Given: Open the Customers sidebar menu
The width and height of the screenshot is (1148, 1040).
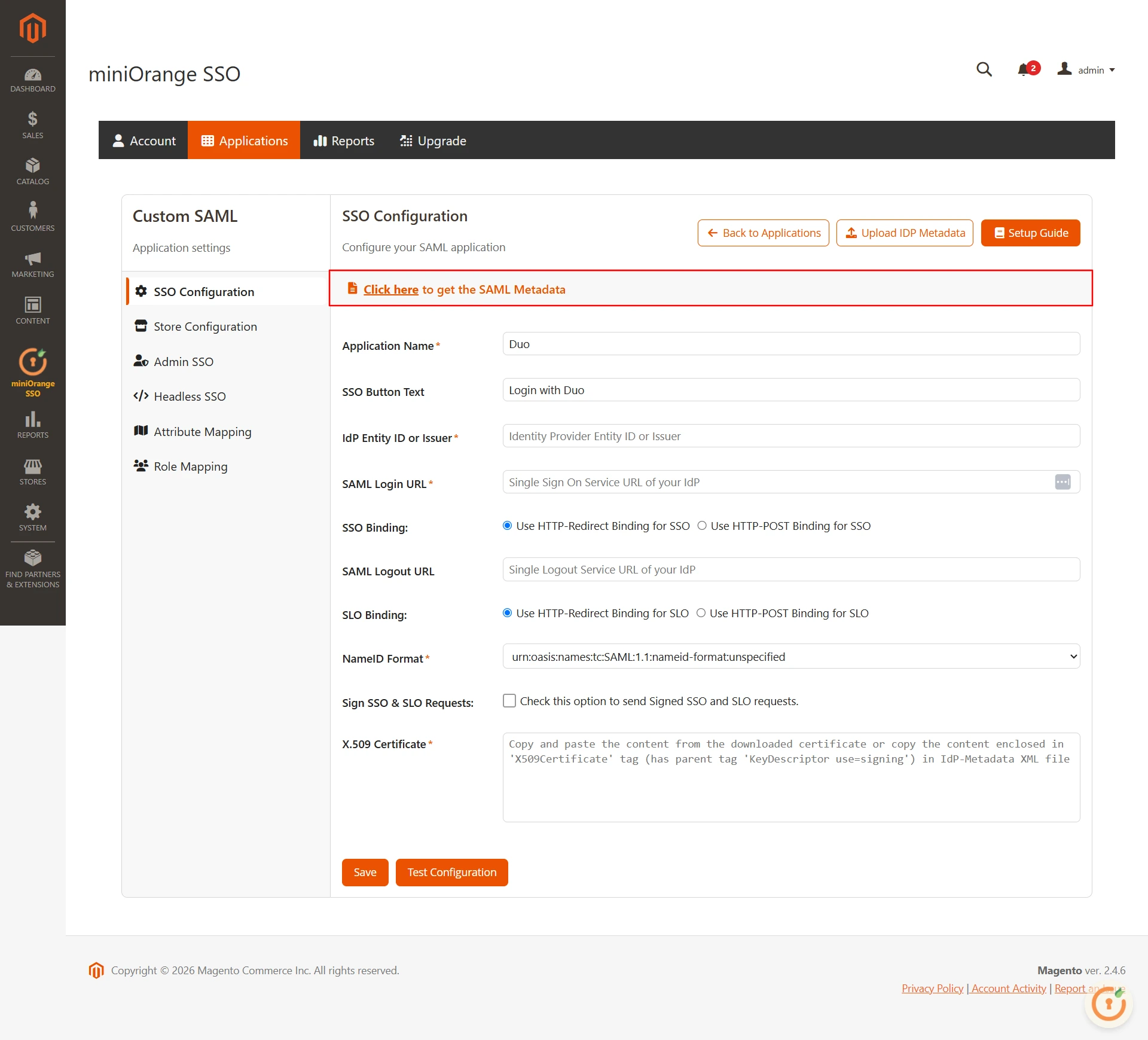Looking at the screenshot, I should [x=33, y=216].
